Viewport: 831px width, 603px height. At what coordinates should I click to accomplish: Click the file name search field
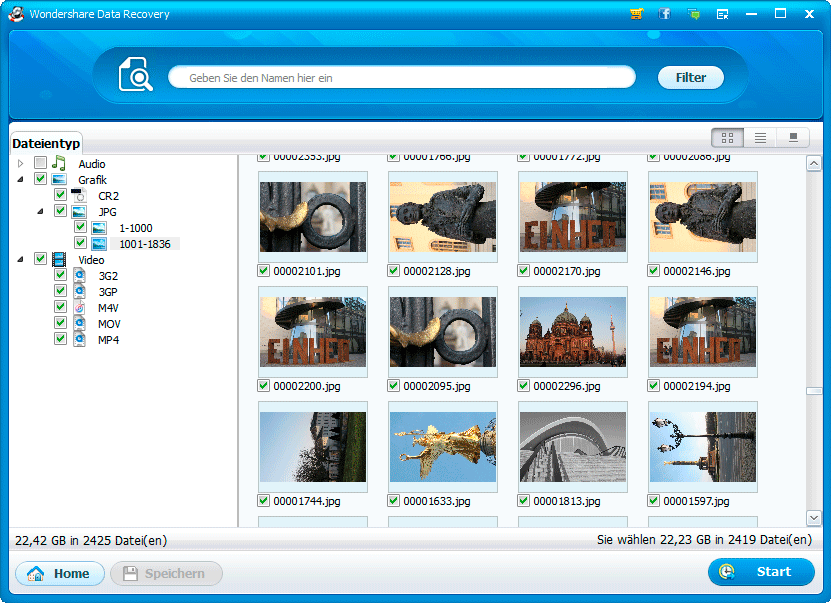[x=400, y=77]
